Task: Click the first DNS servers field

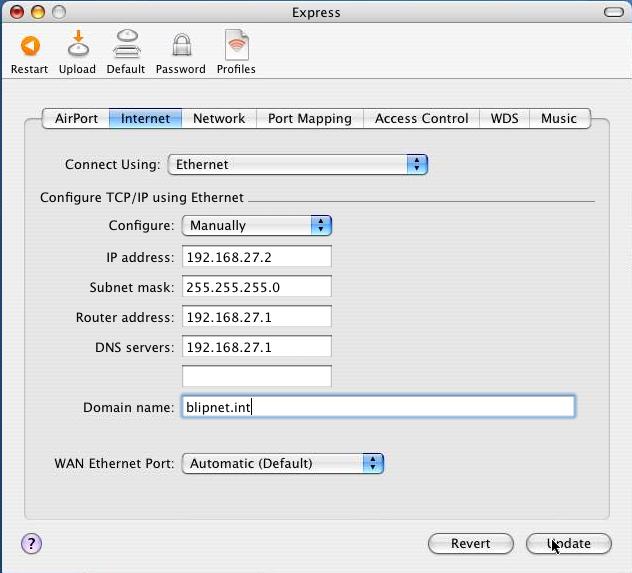Action: 257,347
